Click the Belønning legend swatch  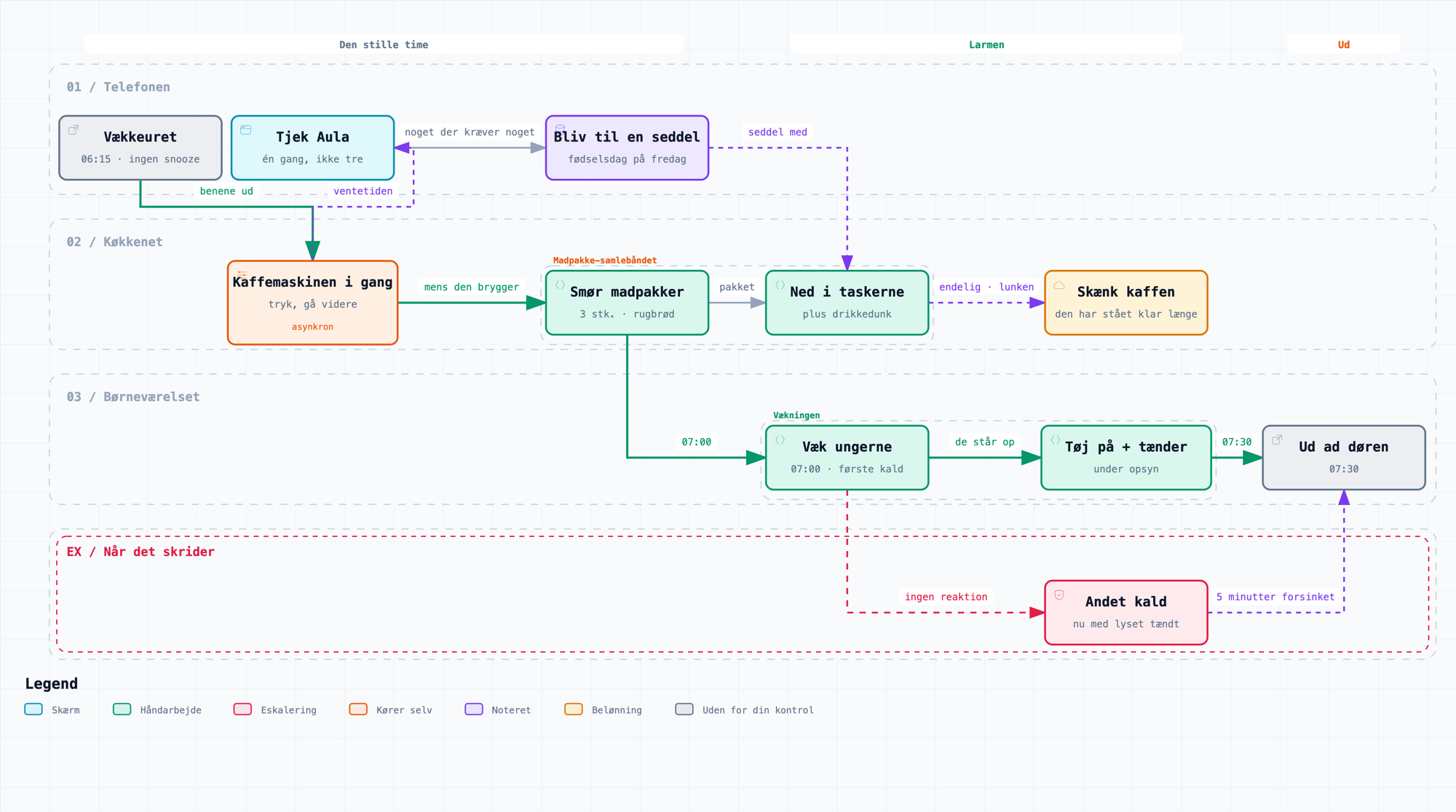[x=574, y=709]
